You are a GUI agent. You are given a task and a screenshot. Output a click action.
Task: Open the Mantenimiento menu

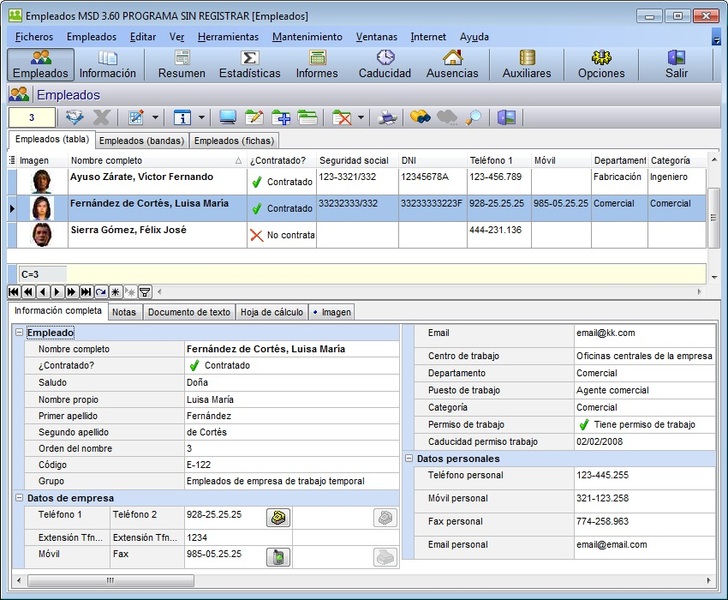click(307, 37)
